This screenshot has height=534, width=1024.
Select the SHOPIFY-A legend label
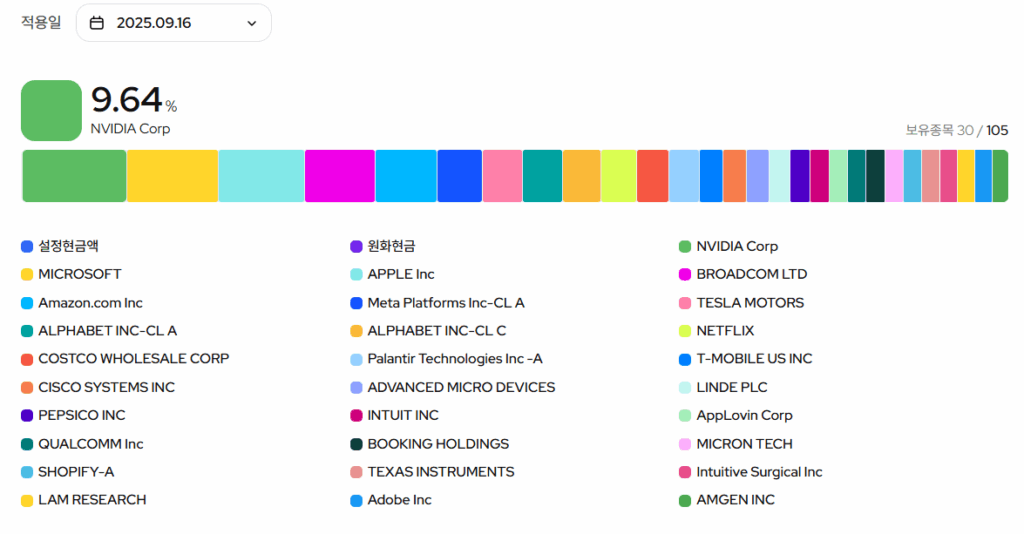[76, 471]
